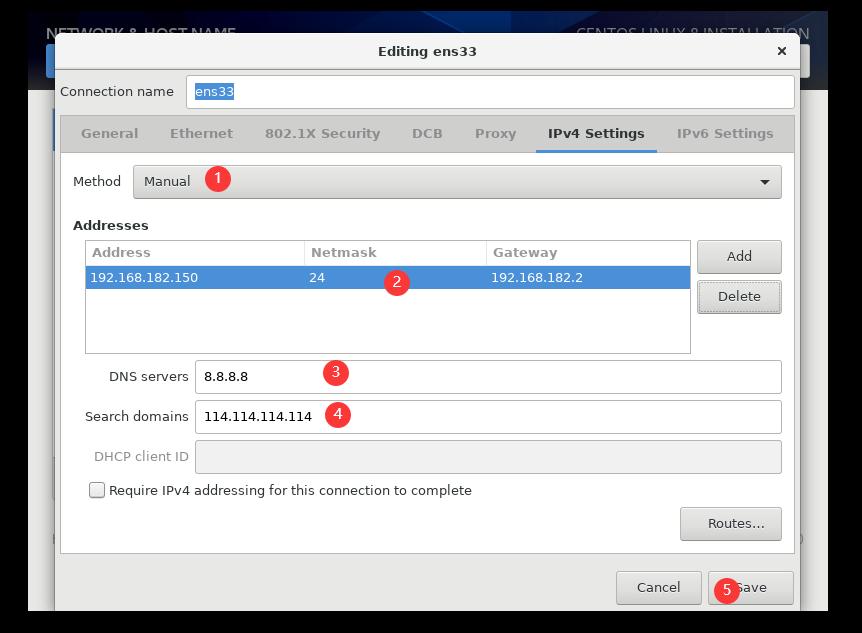The width and height of the screenshot is (862, 633).
Task: Click Add to insert a new address
Action: point(739,257)
